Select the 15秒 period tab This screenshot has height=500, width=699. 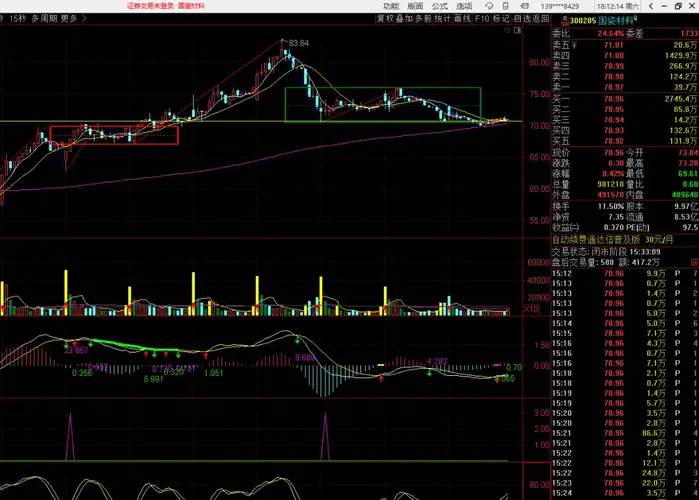click(x=18, y=18)
